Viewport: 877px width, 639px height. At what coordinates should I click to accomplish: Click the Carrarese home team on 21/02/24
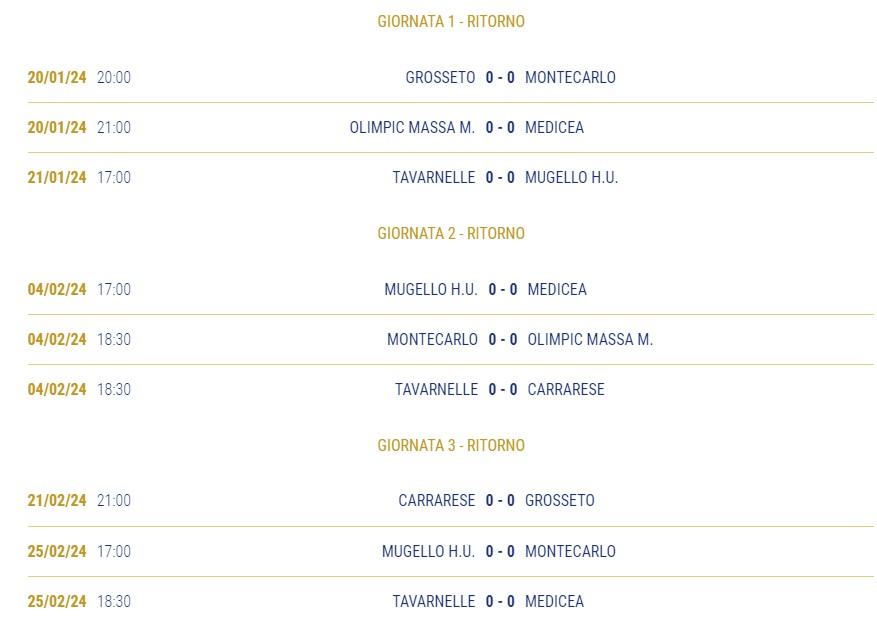(437, 500)
